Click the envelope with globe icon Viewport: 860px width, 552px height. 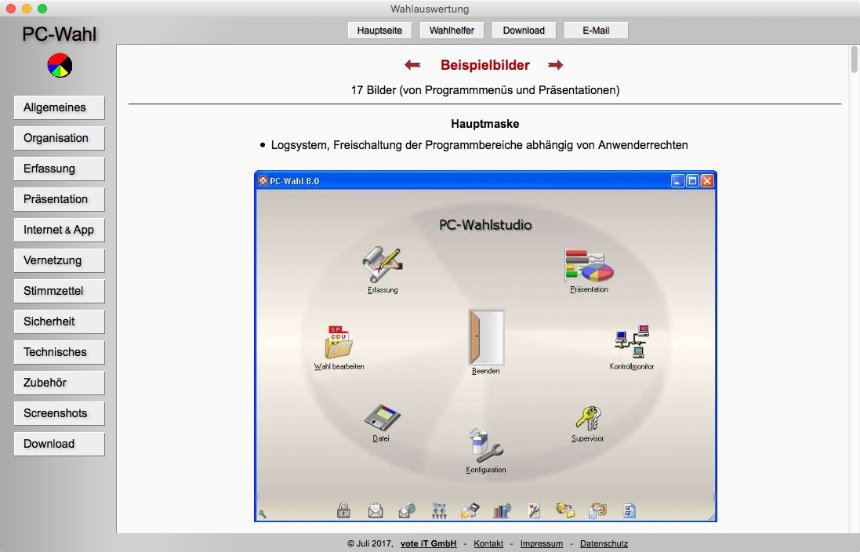tap(407, 511)
